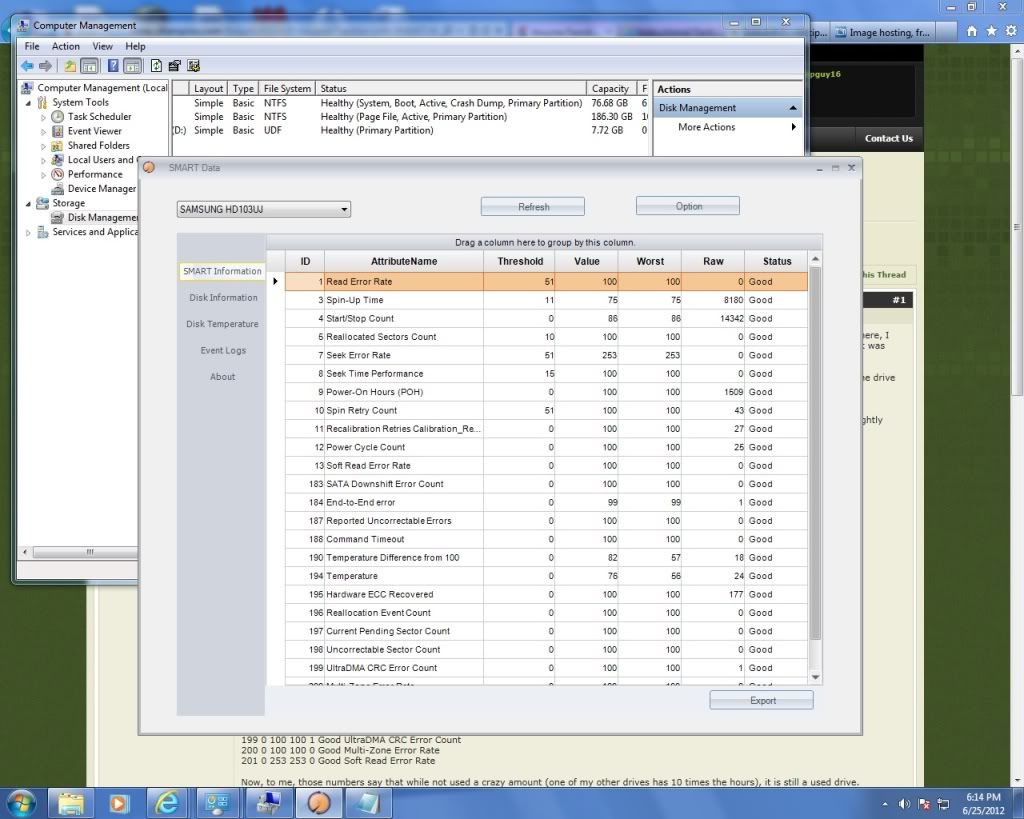Click the More Actions entry in Actions pane

[707, 127]
